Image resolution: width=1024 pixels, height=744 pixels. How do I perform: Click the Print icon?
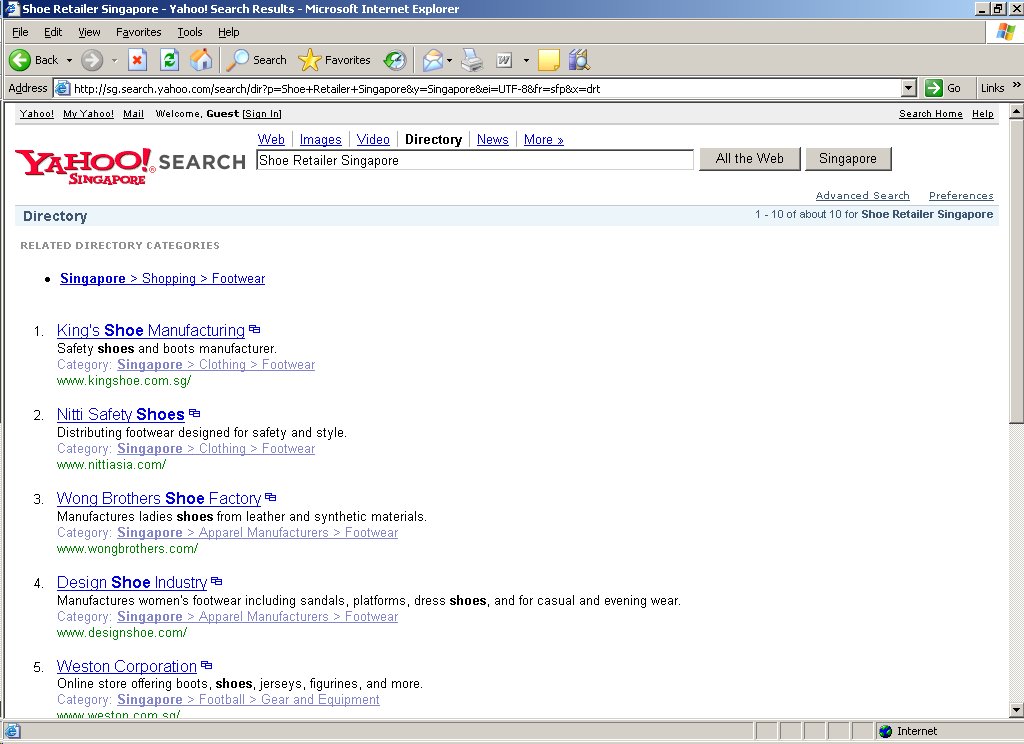point(472,60)
